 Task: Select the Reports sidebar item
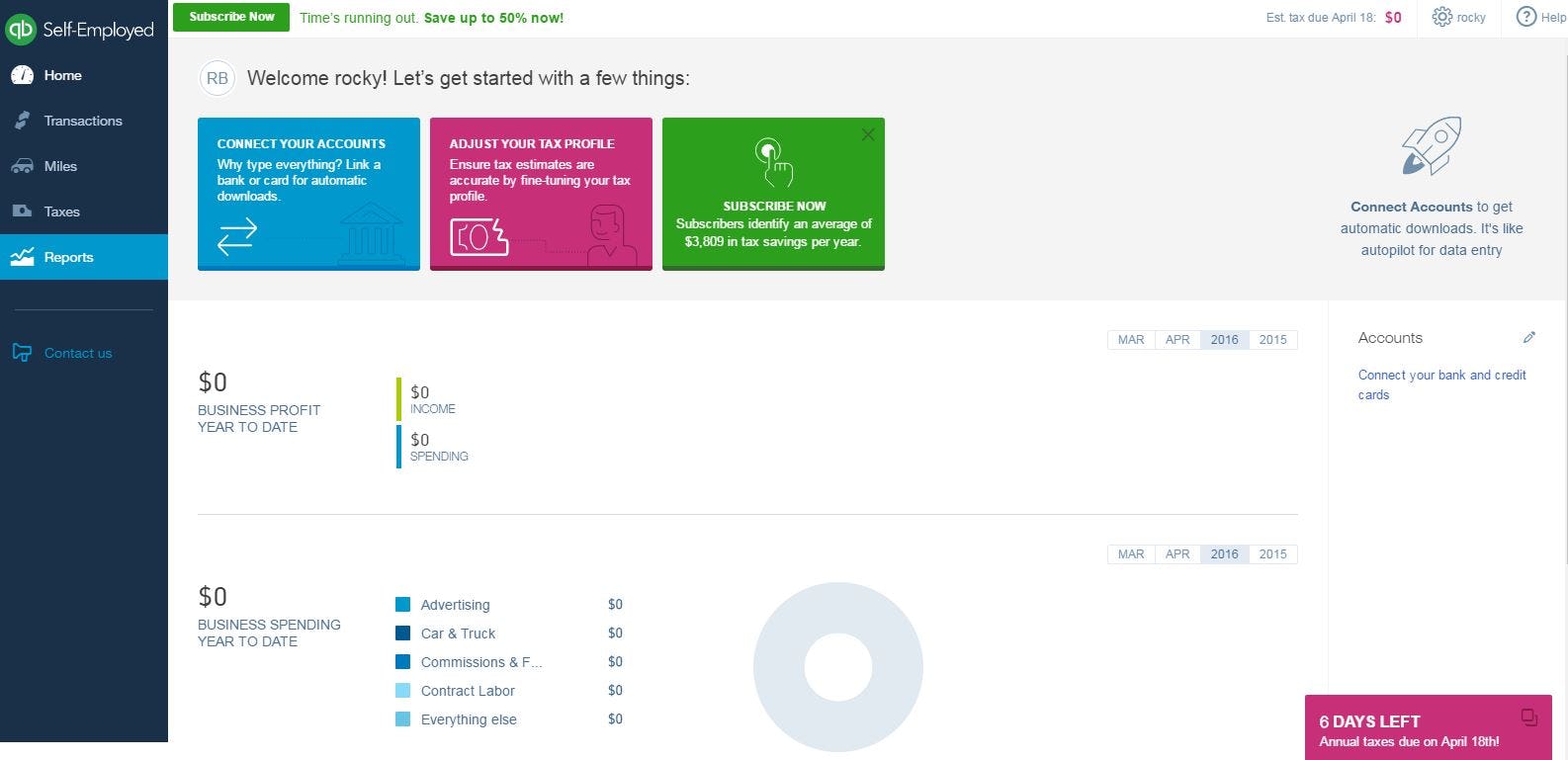[x=68, y=257]
